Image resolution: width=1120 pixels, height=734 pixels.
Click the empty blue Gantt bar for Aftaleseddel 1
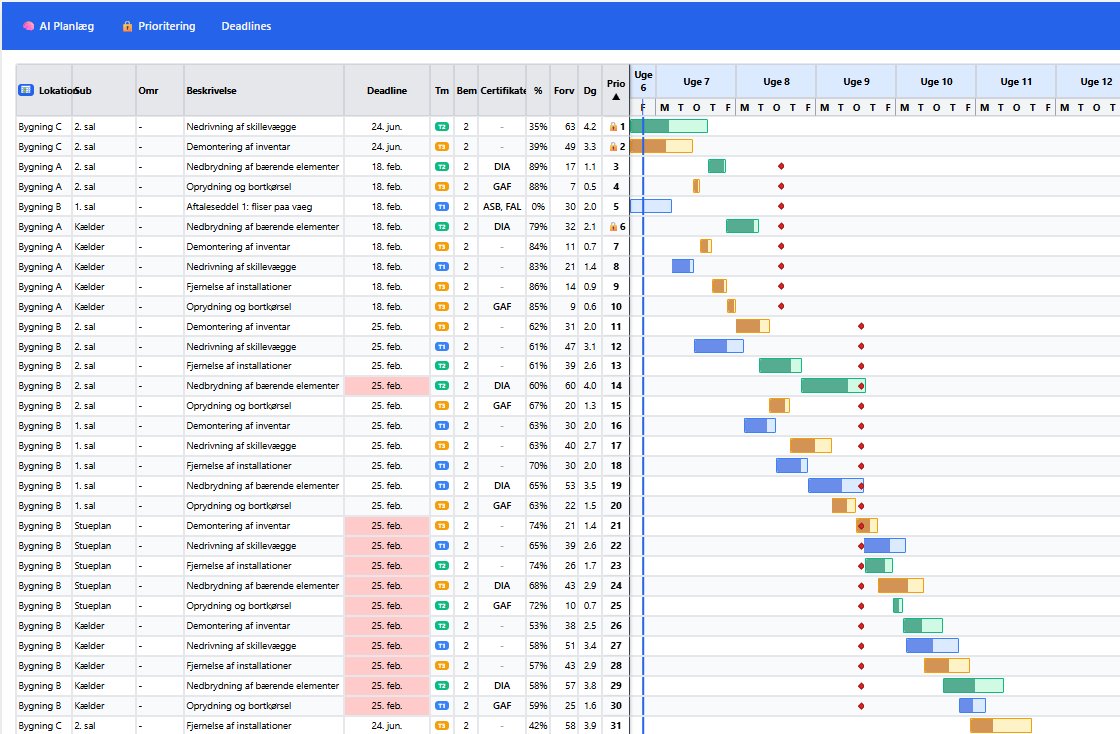[652, 206]
